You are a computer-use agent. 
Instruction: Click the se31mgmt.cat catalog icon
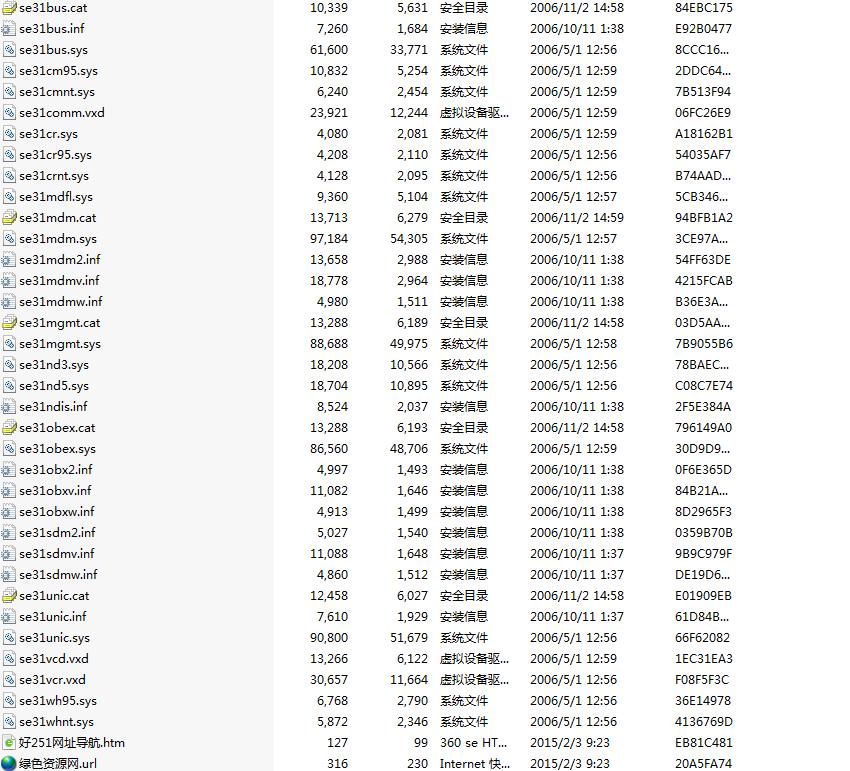click(x=9, y=323)
